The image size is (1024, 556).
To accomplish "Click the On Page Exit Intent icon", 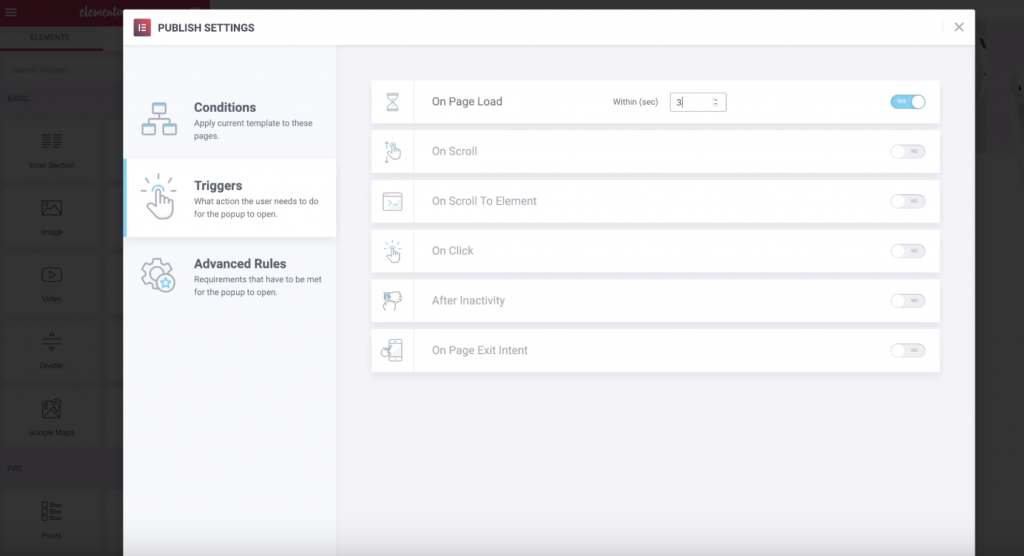I will coord(392,350).
